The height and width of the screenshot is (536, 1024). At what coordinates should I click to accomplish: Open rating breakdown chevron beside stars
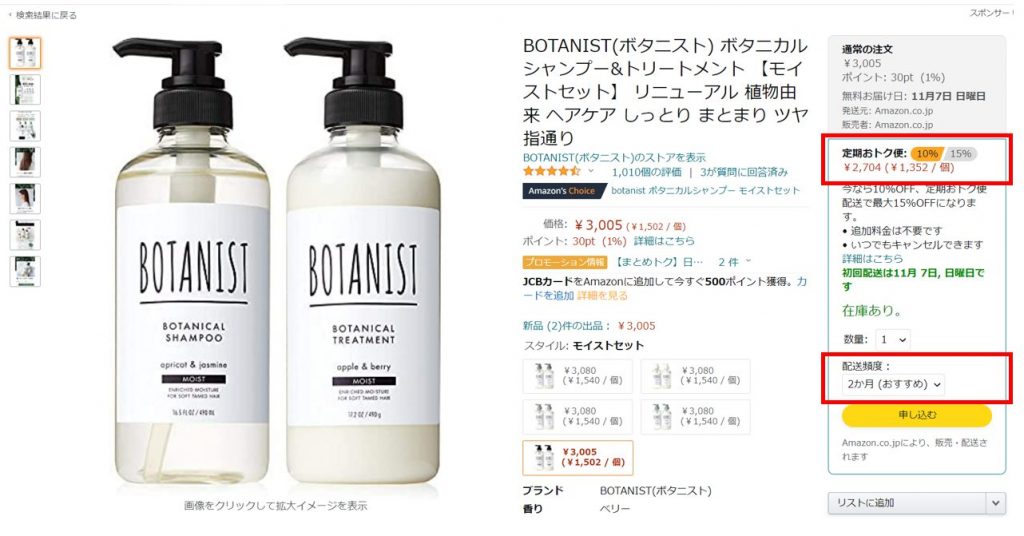point(592,172)
